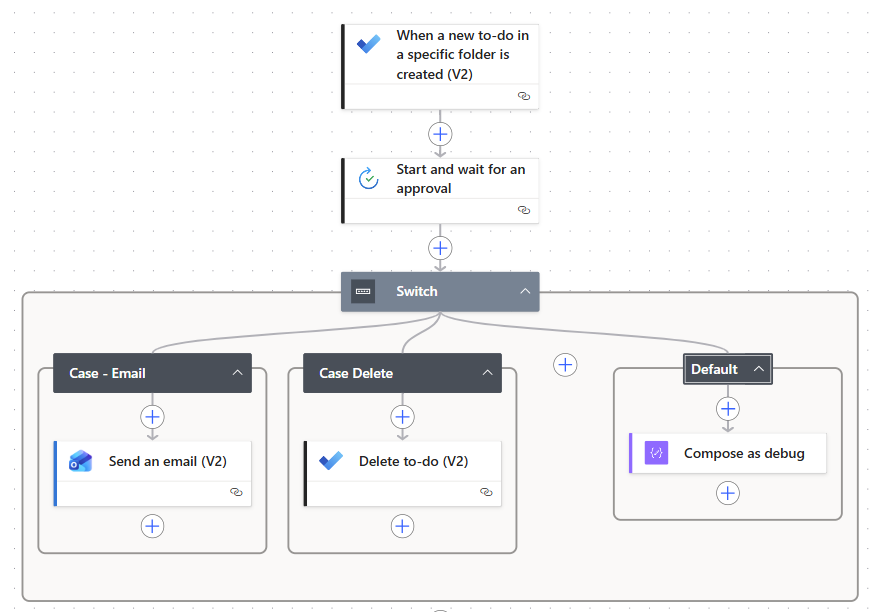Click the Outlook icon on the email action
This screenshot has width=874, height=612.
81,461
